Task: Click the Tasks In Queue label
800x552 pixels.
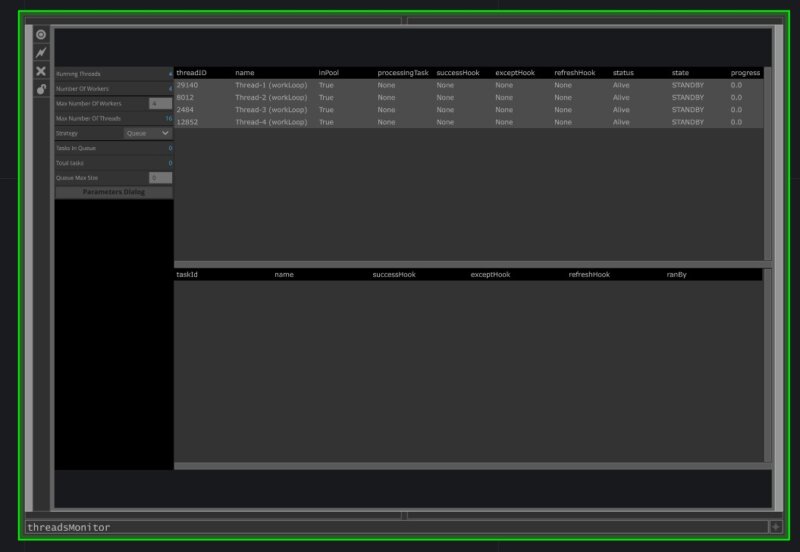Action: coord(76,148)
